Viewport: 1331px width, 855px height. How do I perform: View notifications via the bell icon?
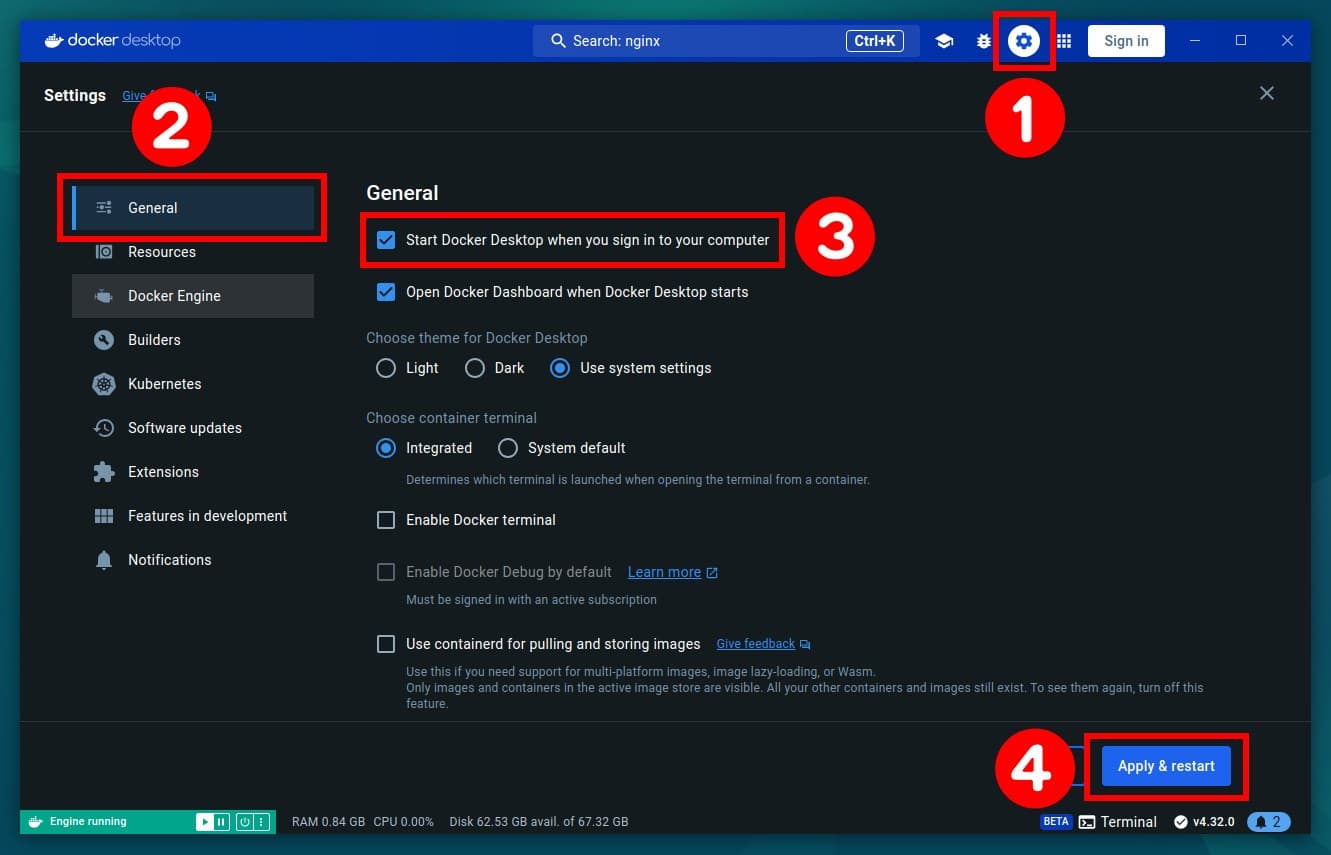pyautogui.click(x=1268, y=821)
